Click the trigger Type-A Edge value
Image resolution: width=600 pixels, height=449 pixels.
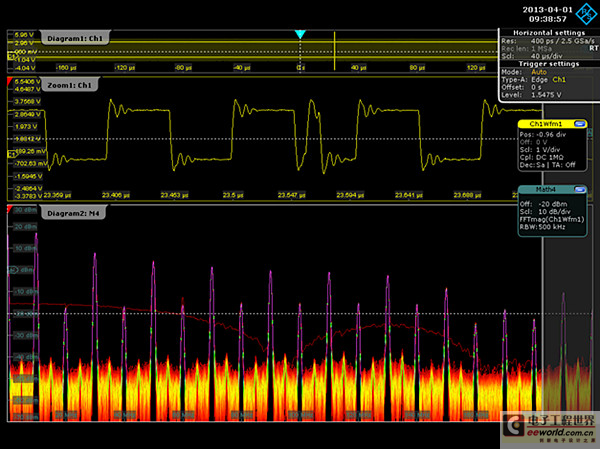click(x=539, y=80)
